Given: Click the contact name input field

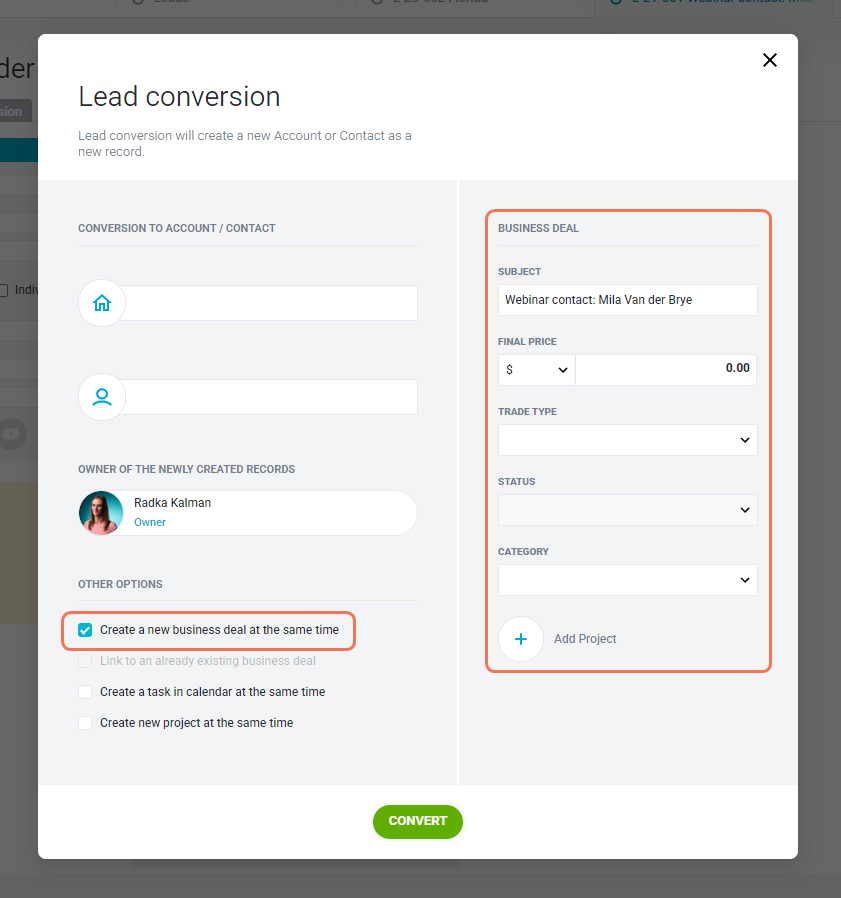Looking at the screenshot, I should click(269, 397).
